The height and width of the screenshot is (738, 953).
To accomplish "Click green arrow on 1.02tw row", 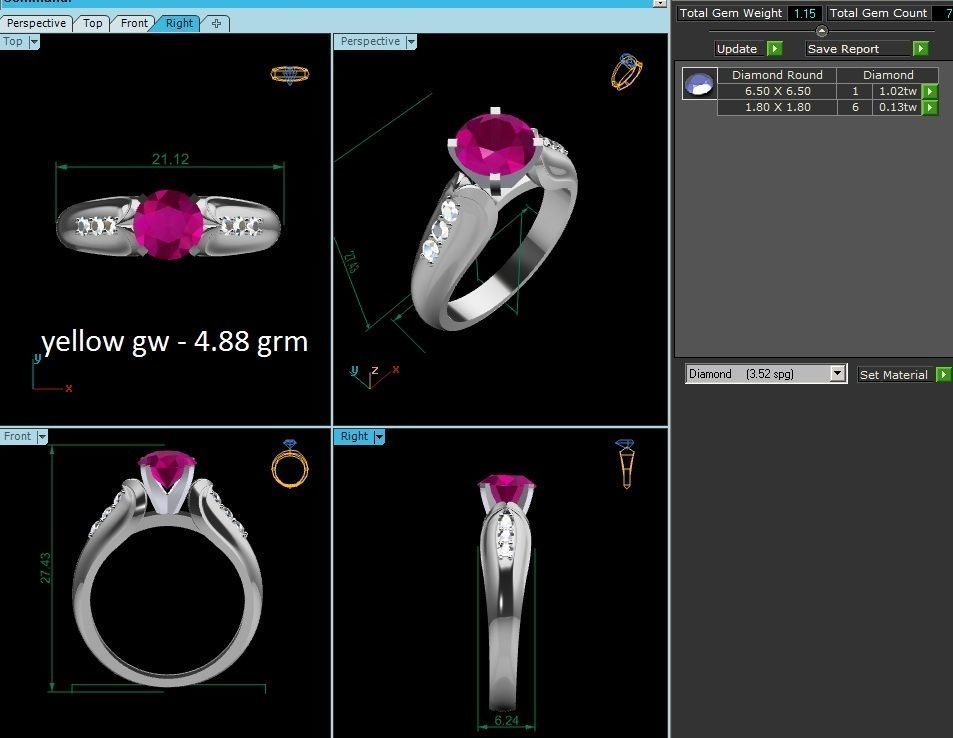I will (x=929, y=91).
